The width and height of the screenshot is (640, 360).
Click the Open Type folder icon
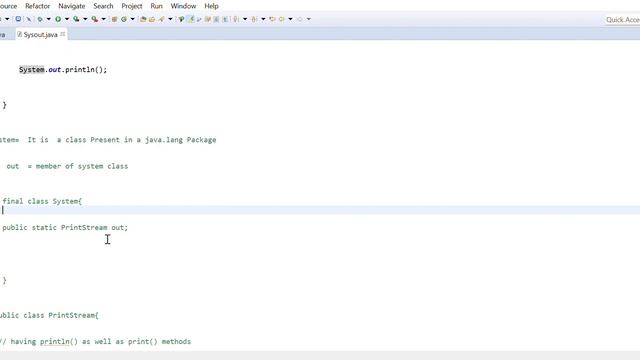pos(143,19)
